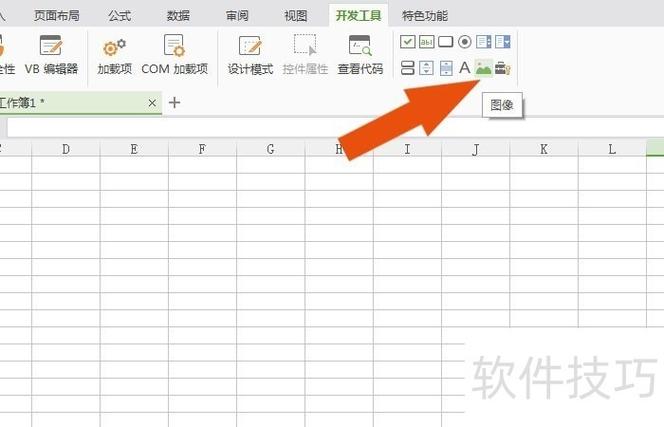Insert a label control (A icon)
Viewport: 664px width, 427px height.
[465, 68]
